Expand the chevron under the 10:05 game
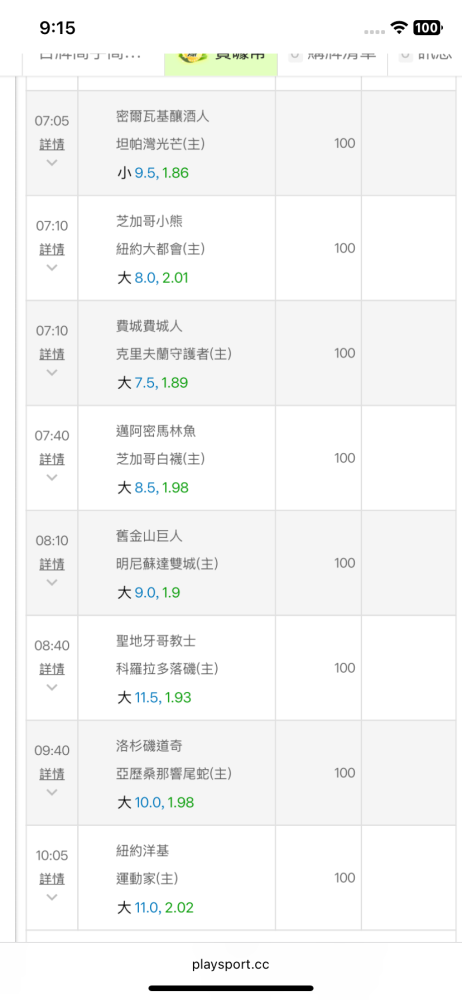 coord(52,897)
